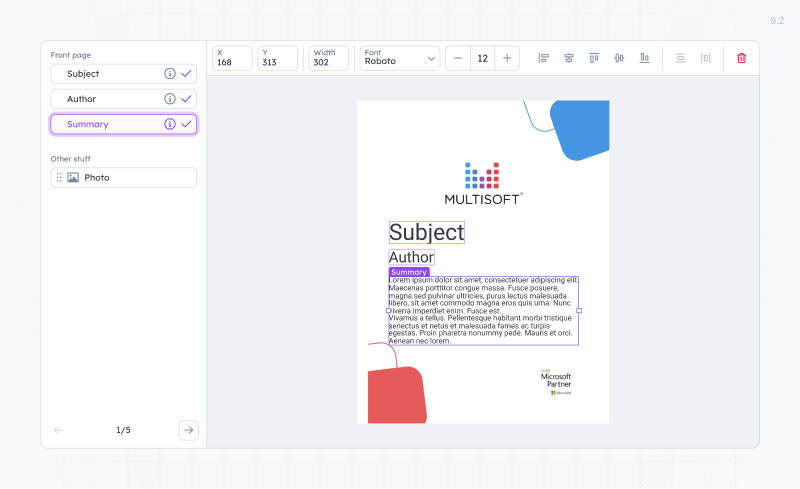
Task: Align selected element to the top
Action: pos(594,58)
